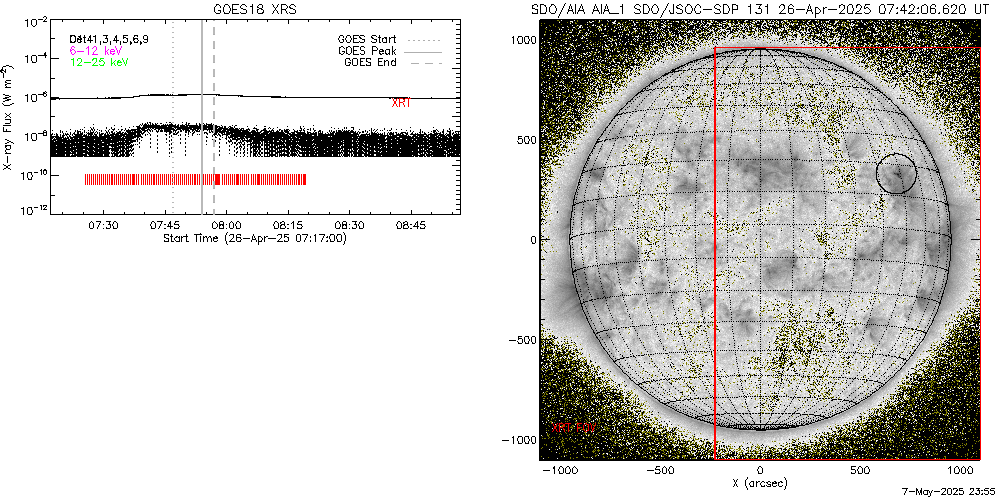Click the red XRT FOV label
Viewport: 1000px width, 500px height.
pyautogui.click(x=574, y=429)
